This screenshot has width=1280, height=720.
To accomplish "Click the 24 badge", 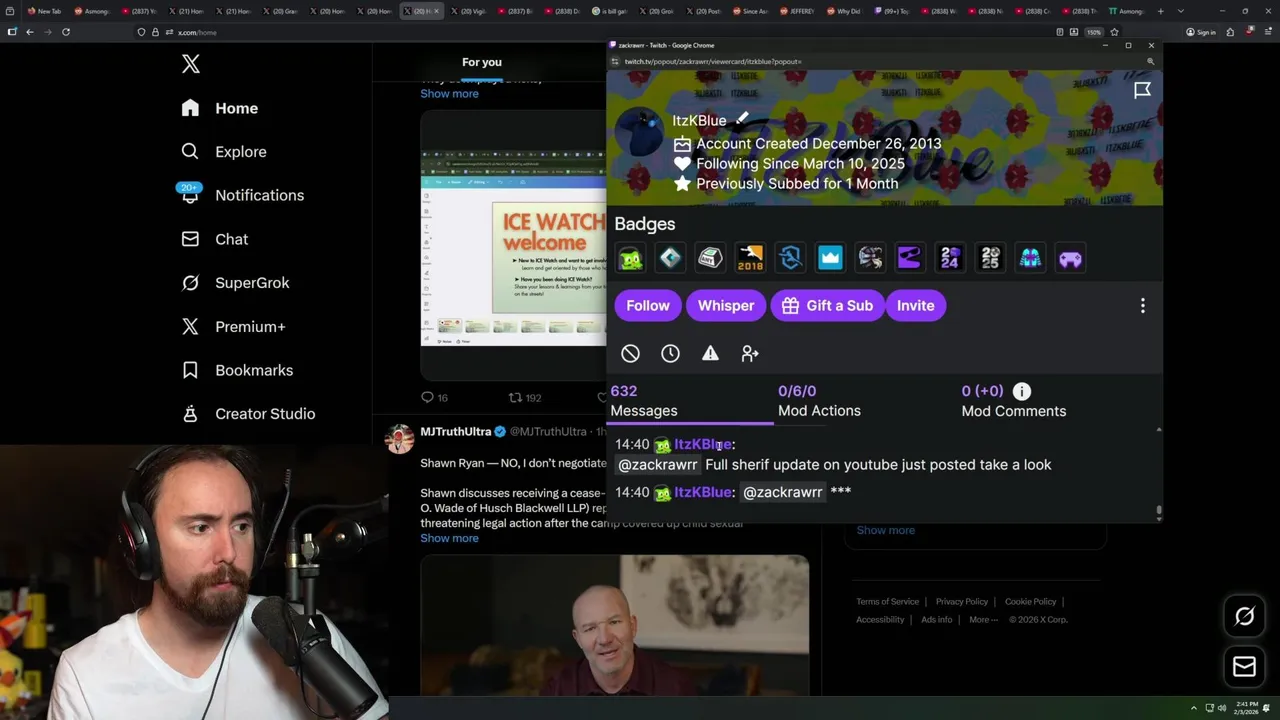I will 950,258.
